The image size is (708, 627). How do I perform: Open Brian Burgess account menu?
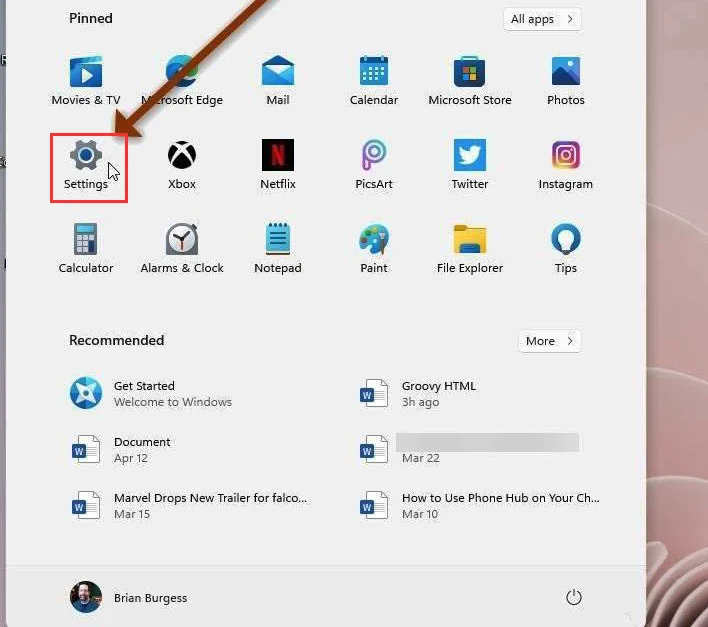[x=128, y=597]
